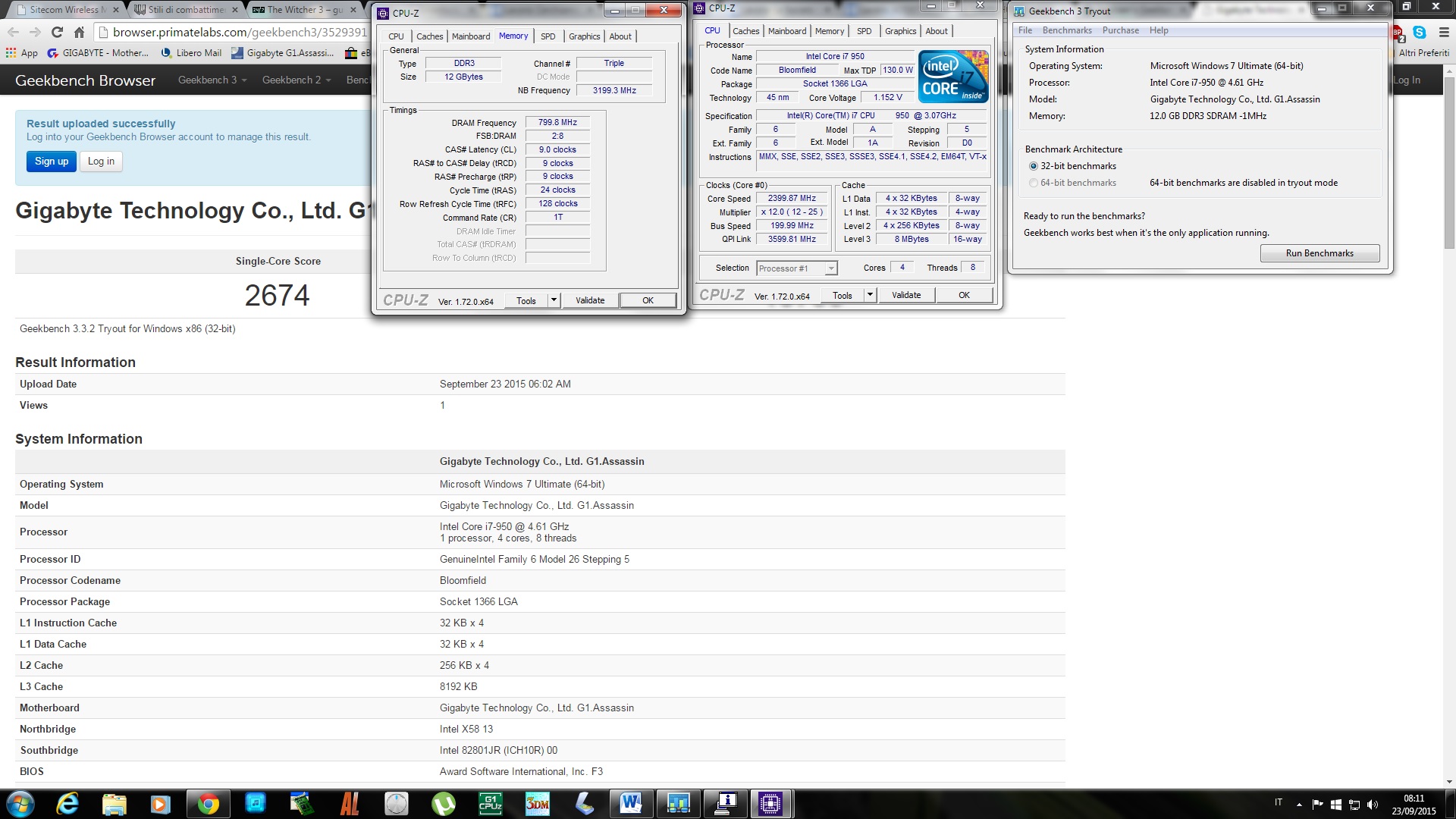Open uTorrent from the taskbar
This screenshot has width=1456, height=819.
point(444,804)
